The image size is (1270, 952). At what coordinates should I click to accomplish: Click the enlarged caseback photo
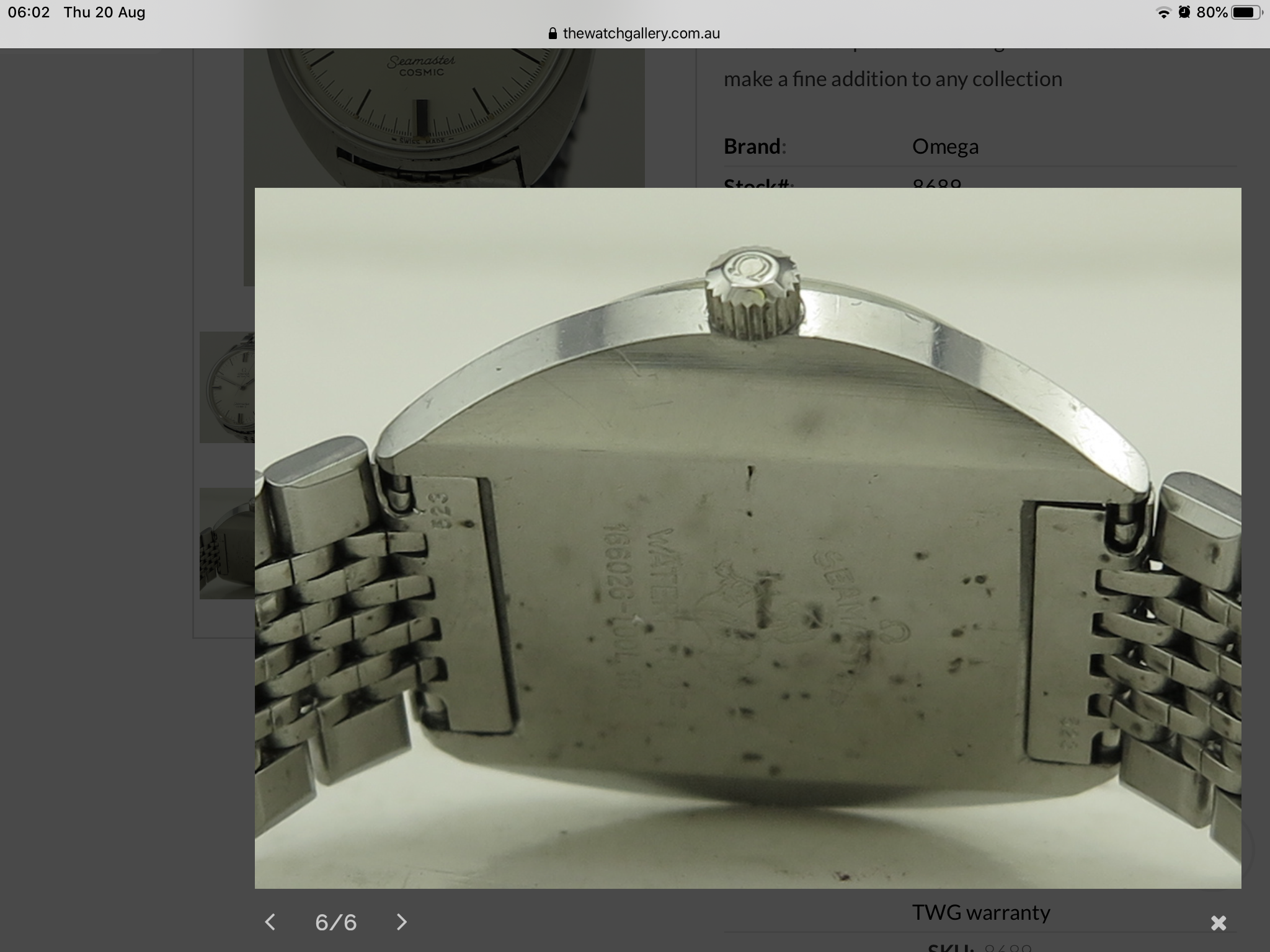[x=747, y=538]
